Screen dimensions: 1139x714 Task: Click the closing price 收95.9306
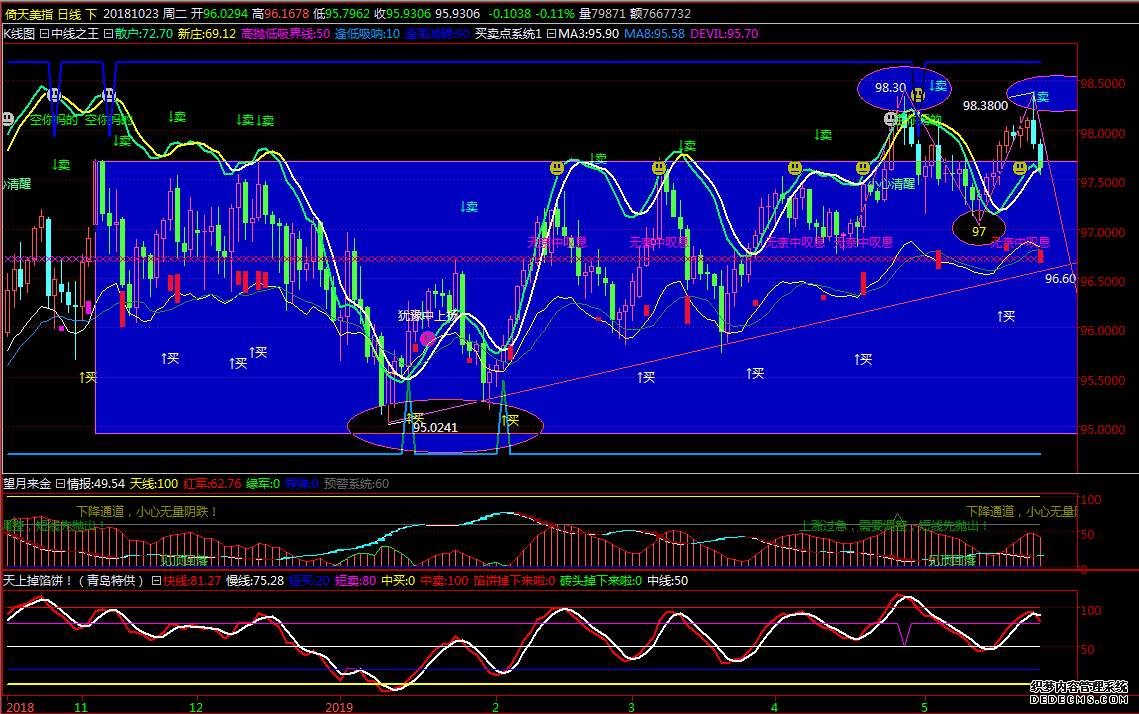[402, 14]
